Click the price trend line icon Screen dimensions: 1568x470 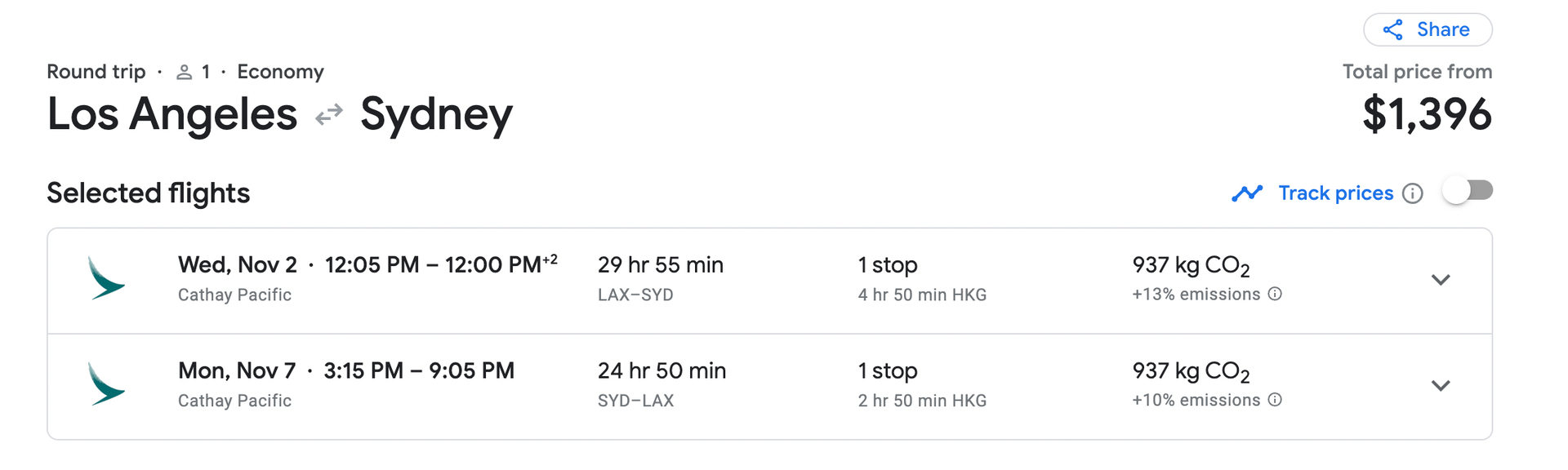click(x=1247, y=193)
